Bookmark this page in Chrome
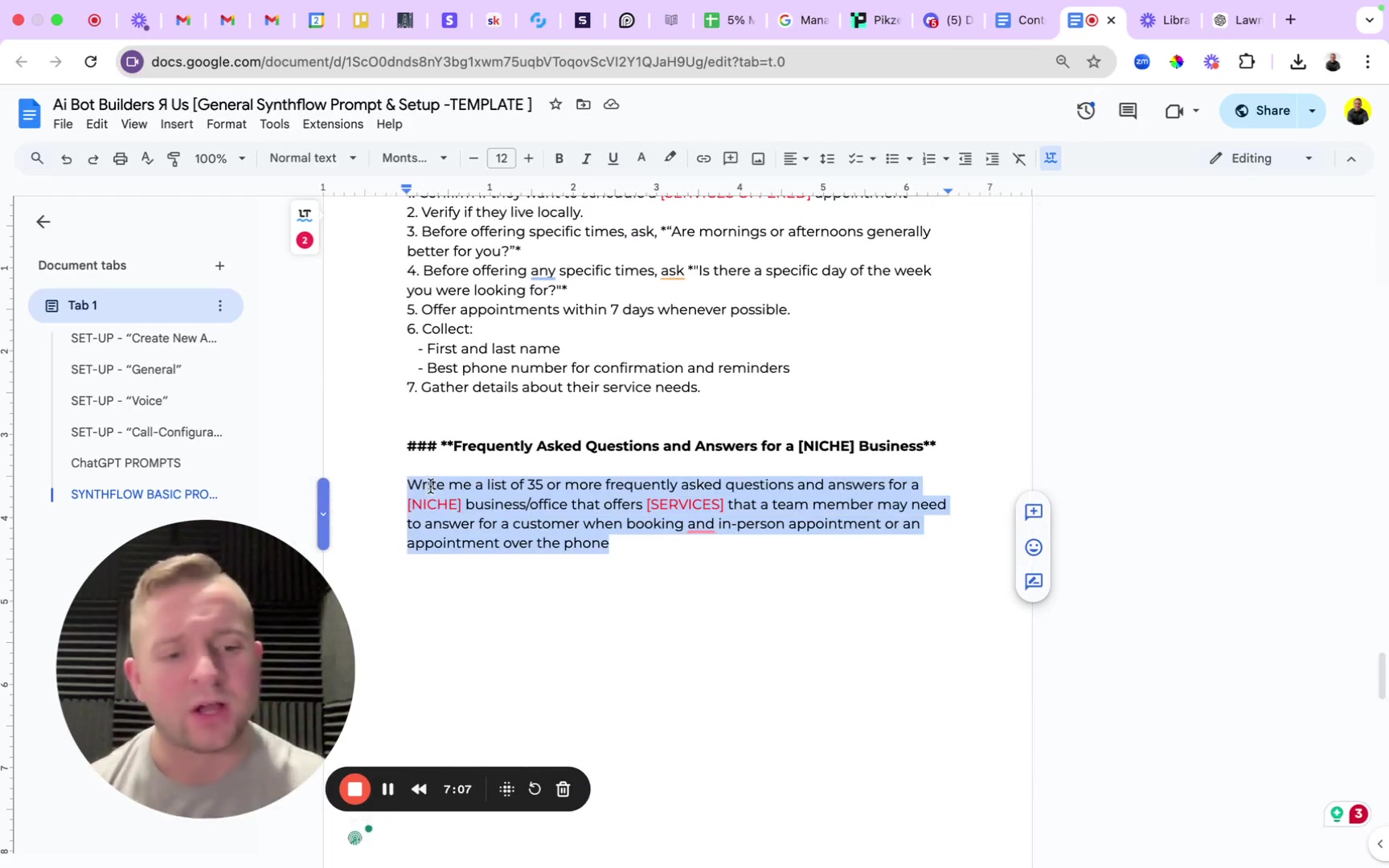 pyautogui.click(x=1094, y=62)
